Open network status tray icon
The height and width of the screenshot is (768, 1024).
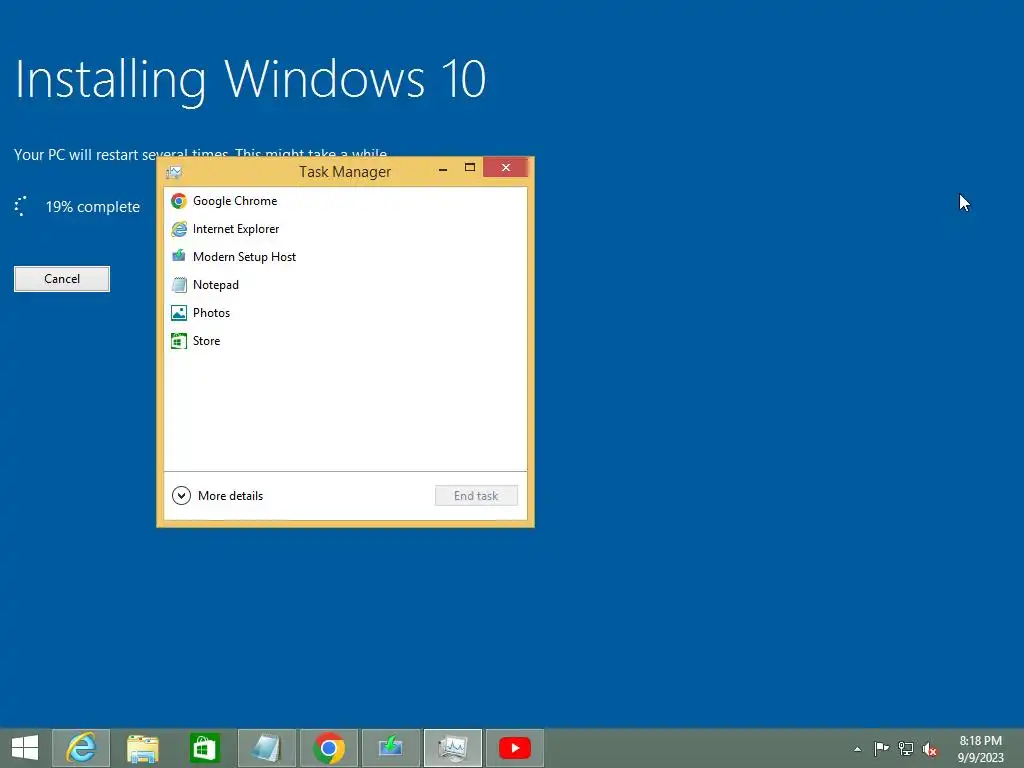tap(906, 749)
